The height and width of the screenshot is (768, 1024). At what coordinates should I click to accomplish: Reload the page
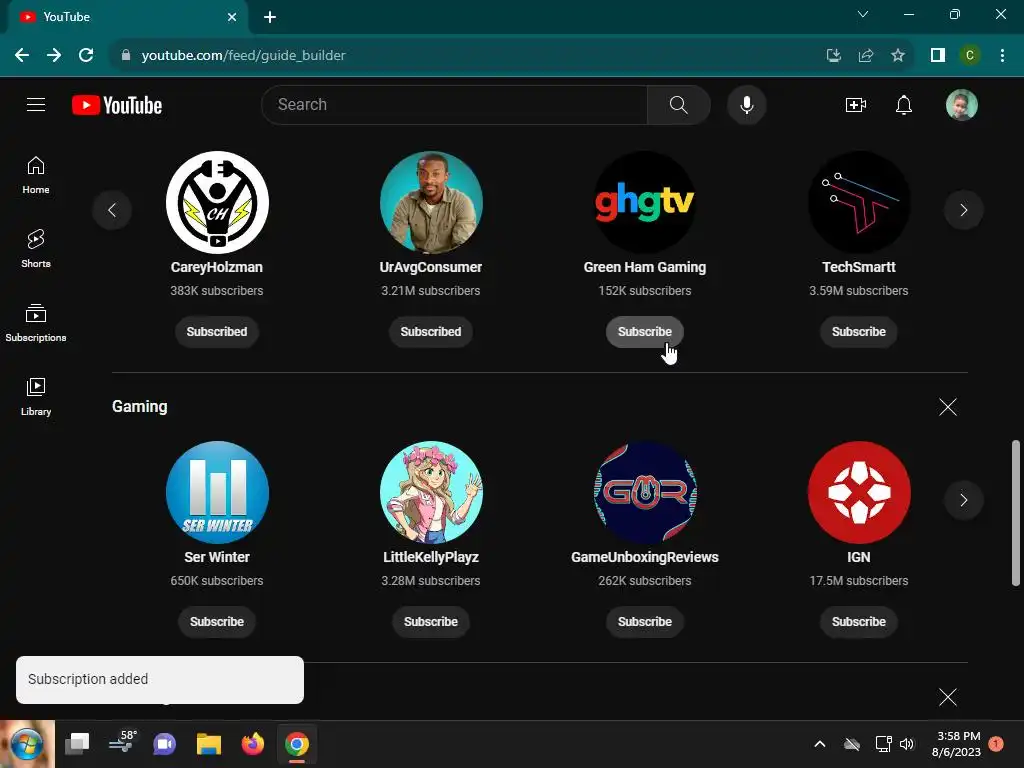pyautogui.click(x=86, y=55)
